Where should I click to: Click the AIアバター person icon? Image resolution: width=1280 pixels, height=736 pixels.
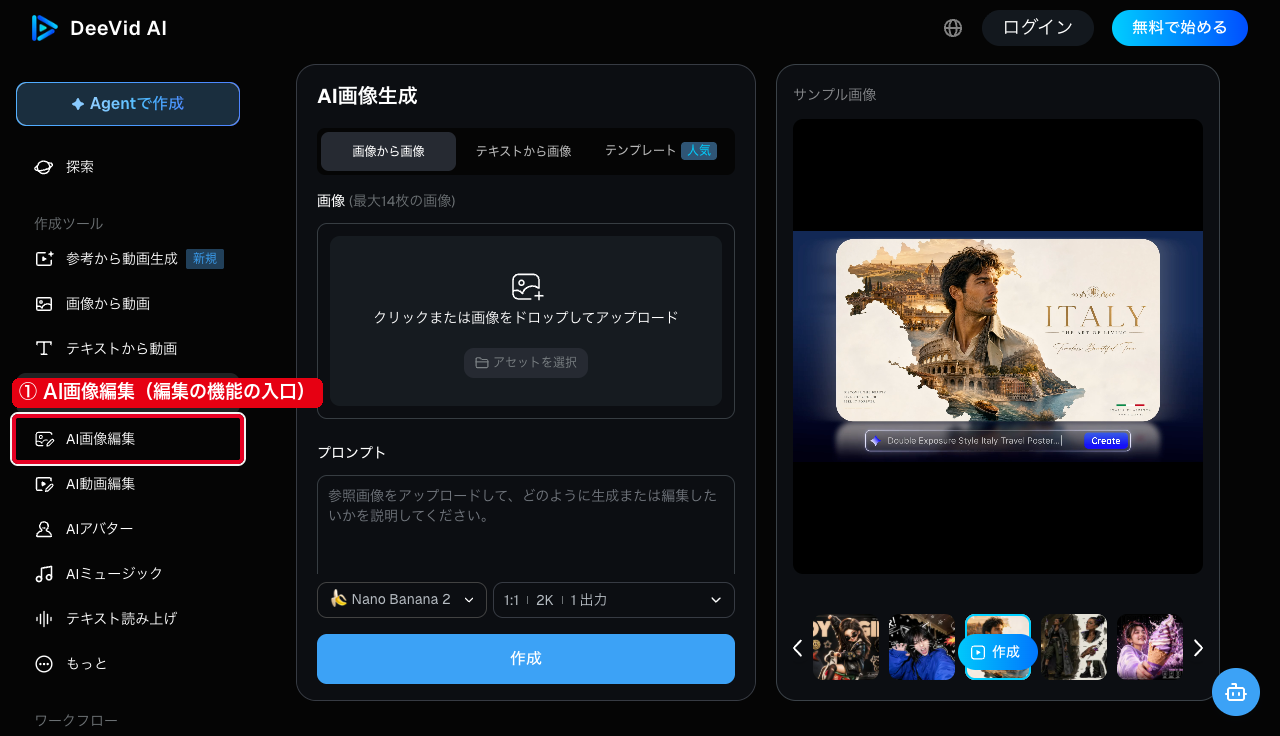click(44, 528)
